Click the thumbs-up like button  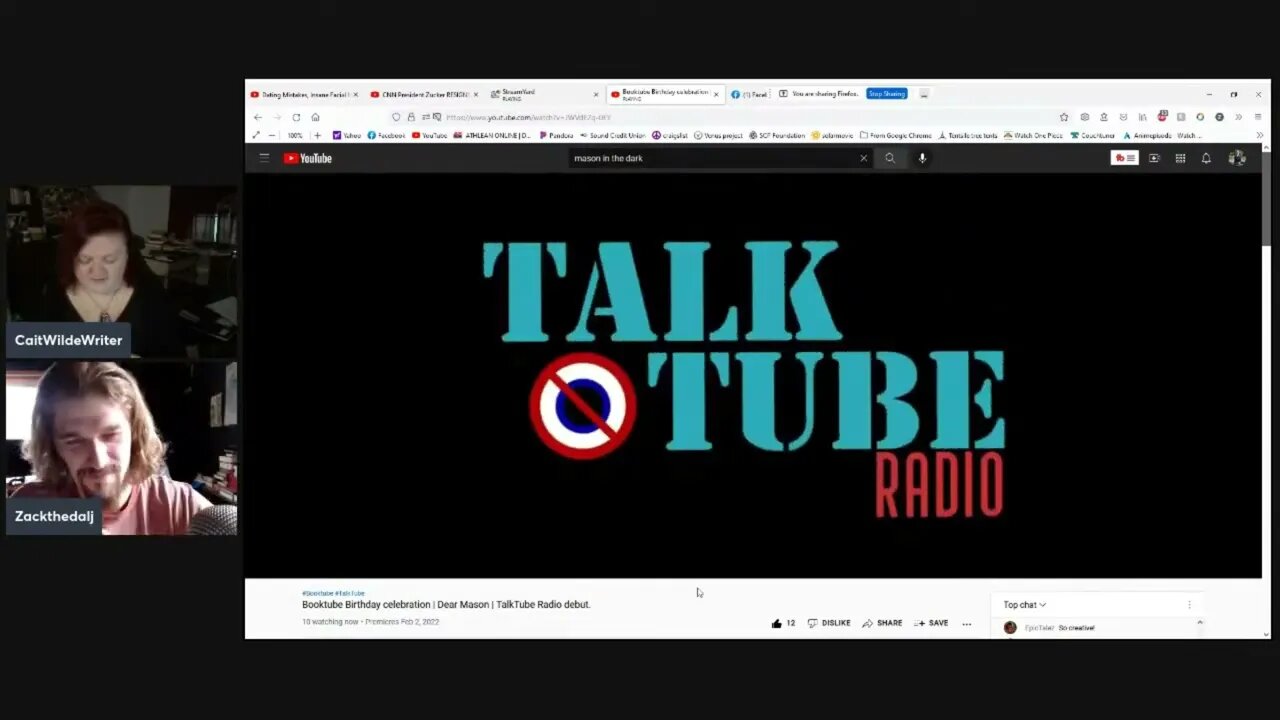pyautogui.click(x=783, y=623)
